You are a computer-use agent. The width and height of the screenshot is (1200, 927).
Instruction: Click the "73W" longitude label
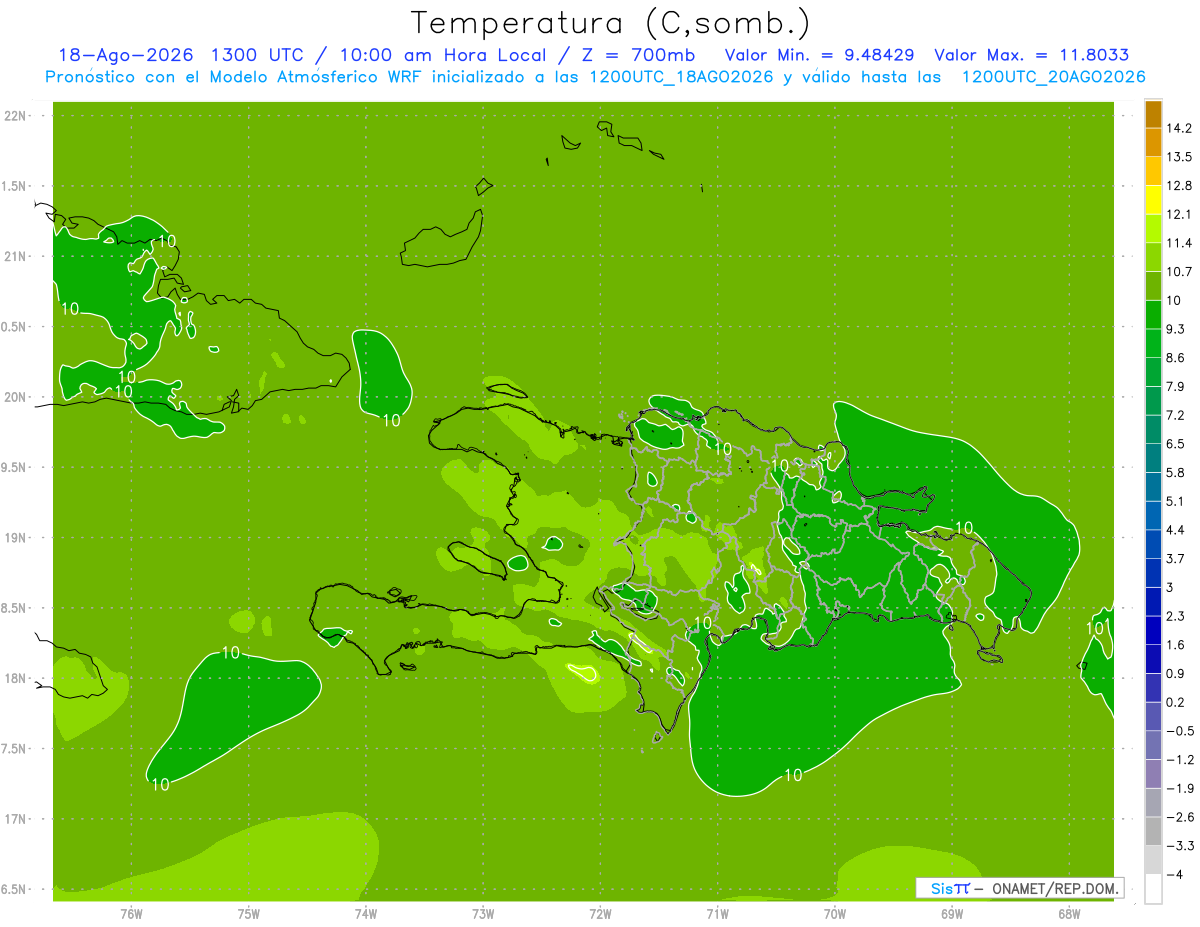click(x=483, y=915)
